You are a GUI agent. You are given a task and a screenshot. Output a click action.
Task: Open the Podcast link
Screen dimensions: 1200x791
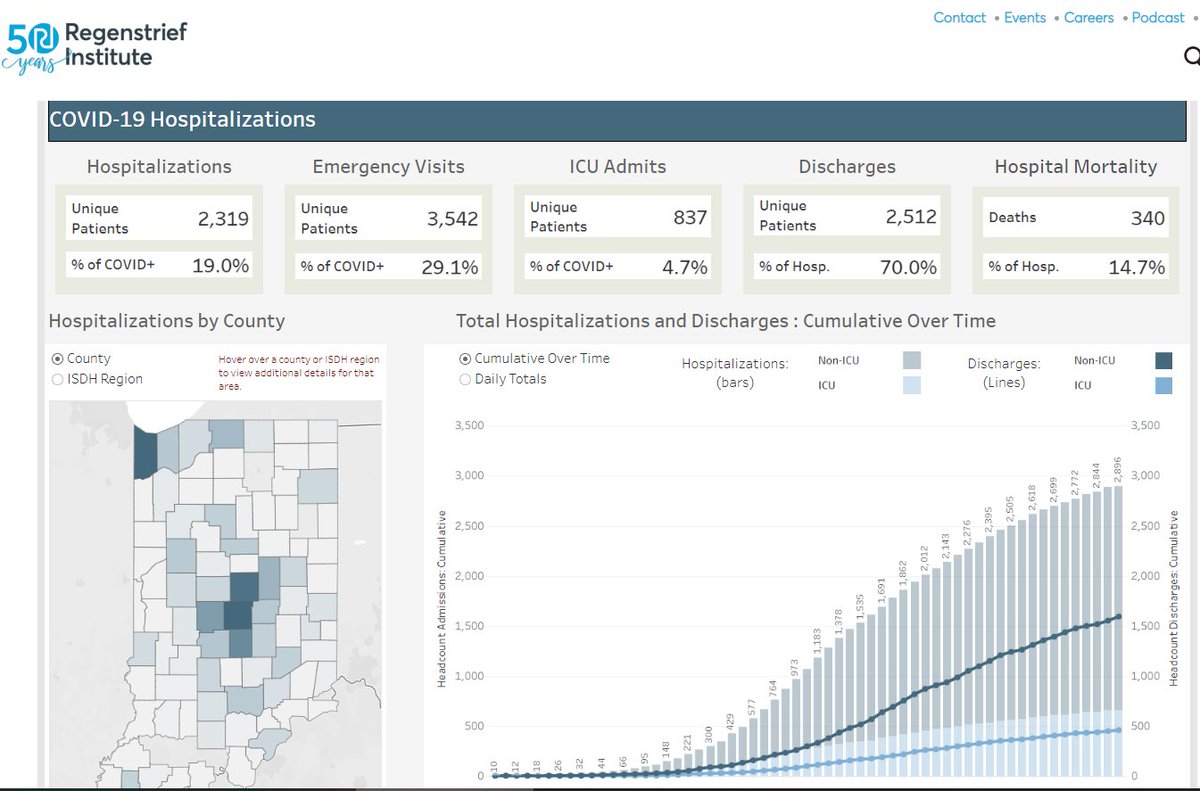coord(1158,18)
